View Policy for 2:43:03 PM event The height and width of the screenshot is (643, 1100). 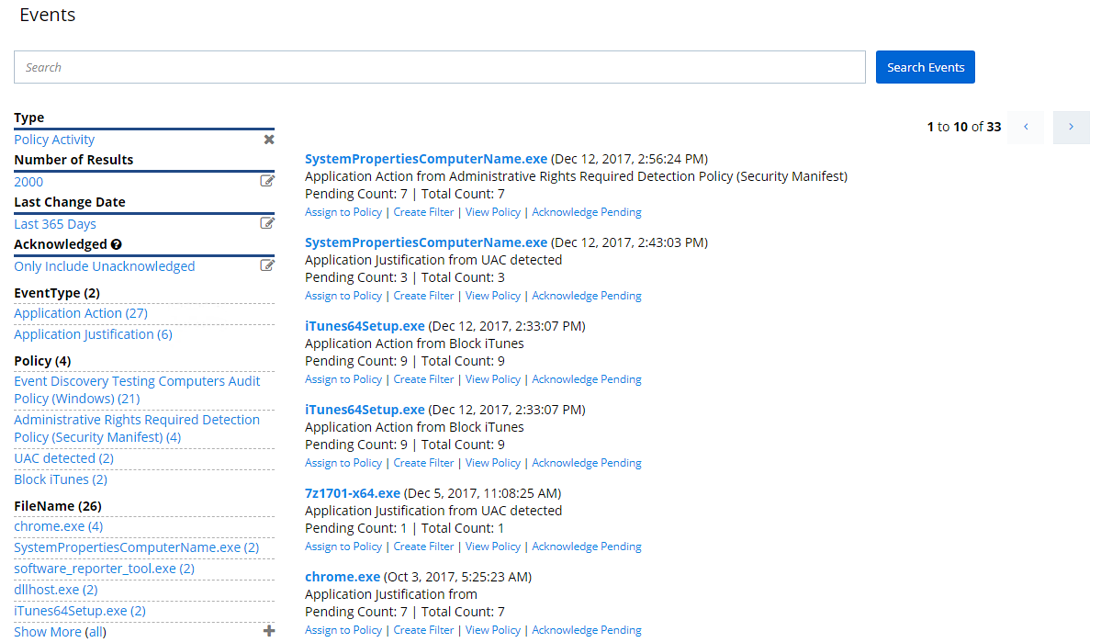(x=493, y=296)
